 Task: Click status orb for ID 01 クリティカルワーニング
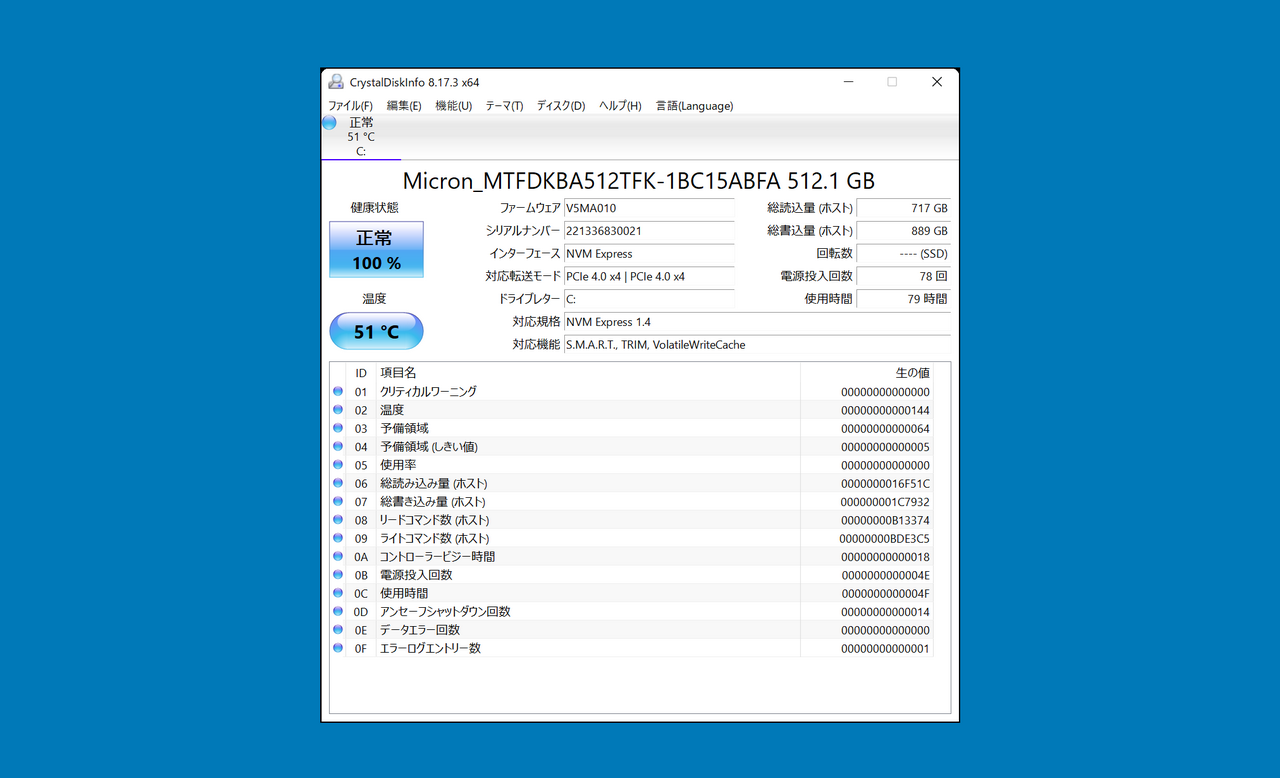pyautogui.click(x=338, y=392)
